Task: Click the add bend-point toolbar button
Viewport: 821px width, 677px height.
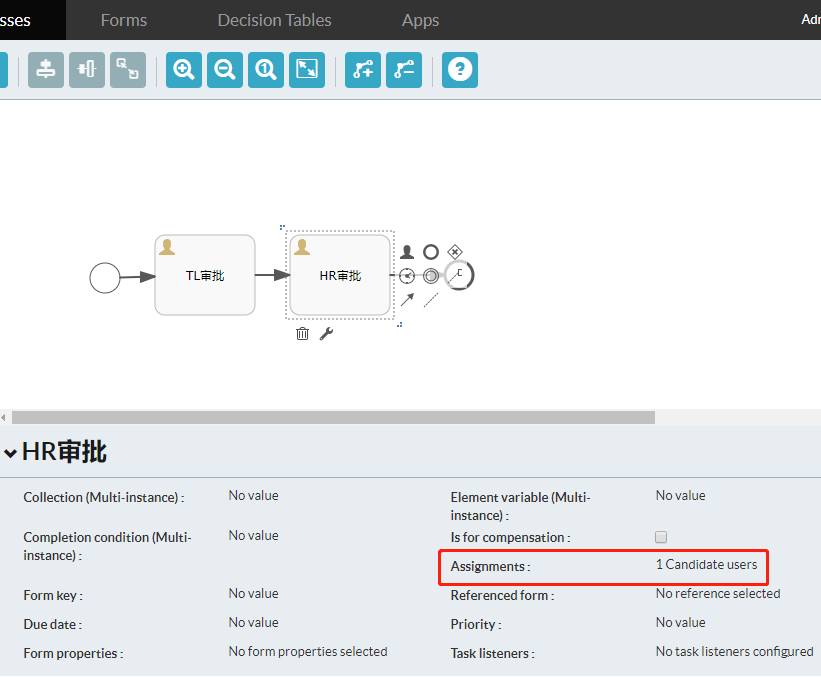Action: pyautogui.click(x=363, y=69)
